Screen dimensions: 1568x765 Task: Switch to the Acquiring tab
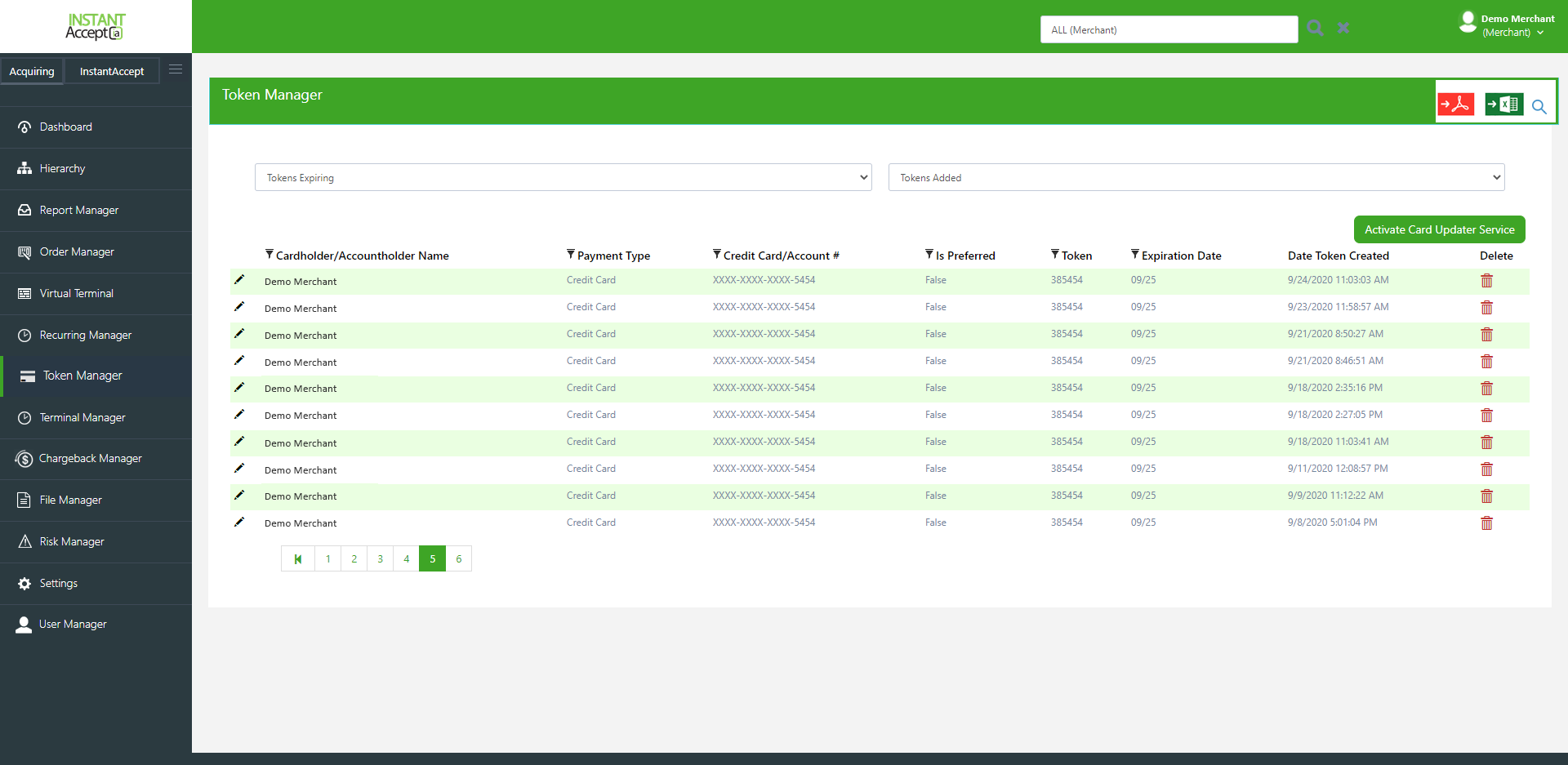[32, 72]
